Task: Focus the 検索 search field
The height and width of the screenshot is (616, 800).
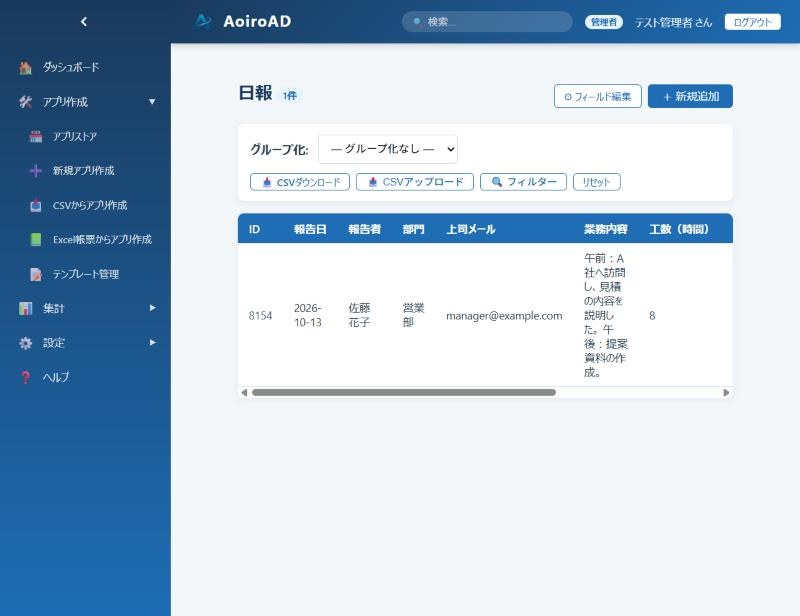Action: 487,21
